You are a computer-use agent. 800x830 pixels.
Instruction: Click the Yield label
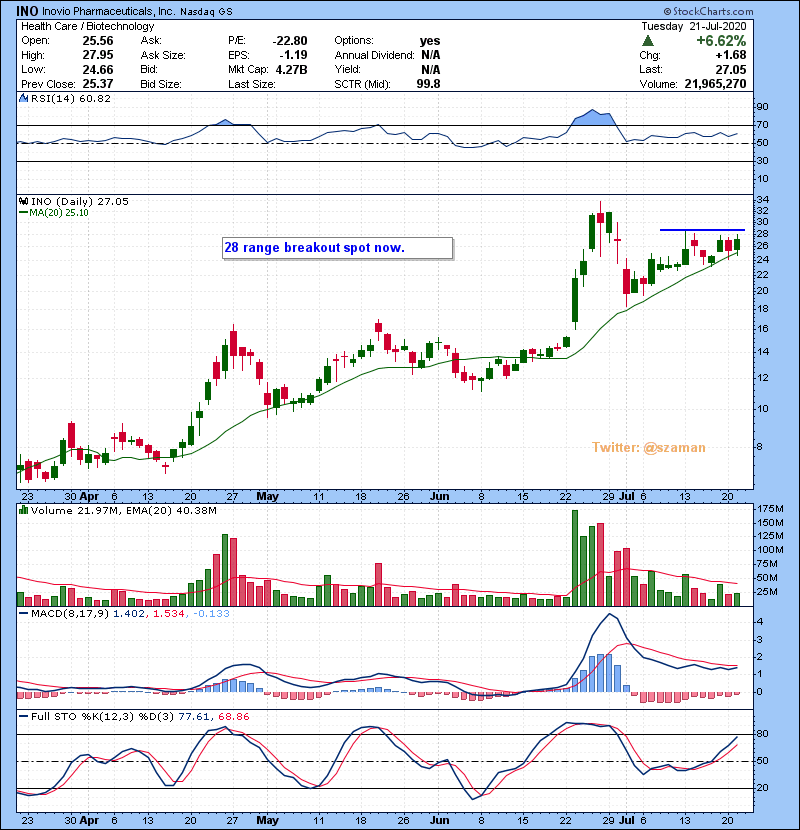(x=347, y=69)
